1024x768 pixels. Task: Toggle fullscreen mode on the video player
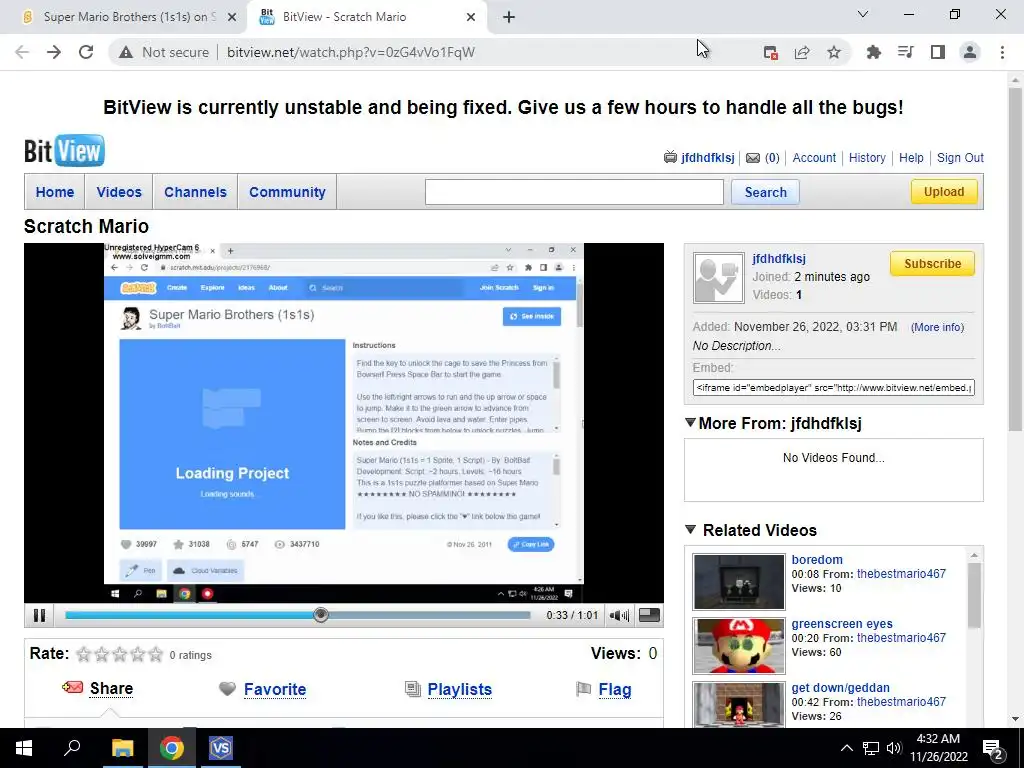pyautogui.click(x=649, y=615)
